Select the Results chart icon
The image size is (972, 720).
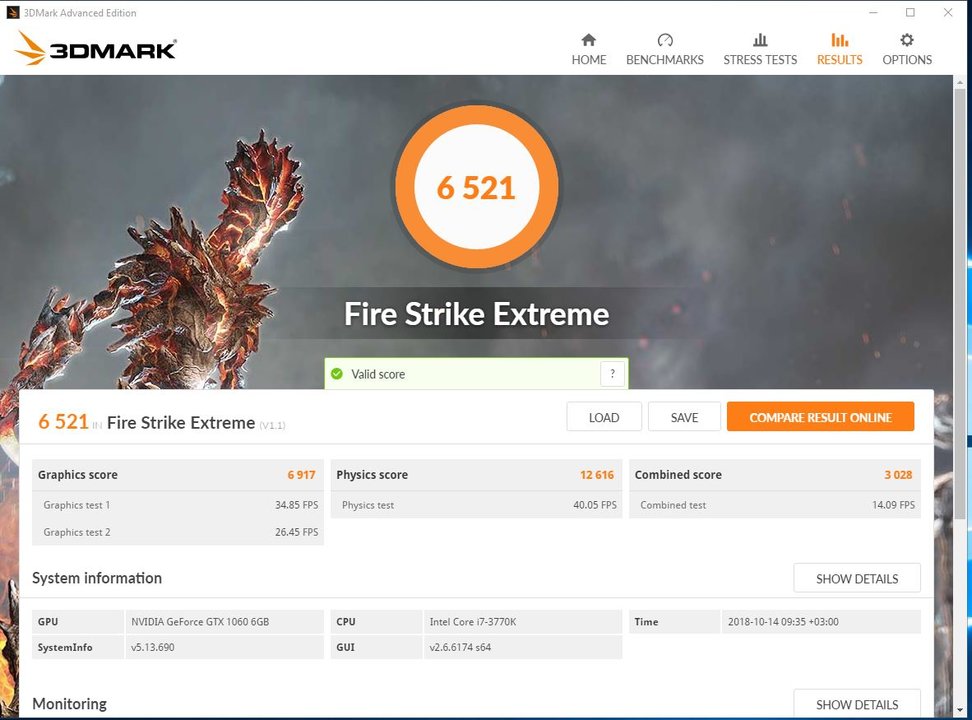[x=839, y=40]
